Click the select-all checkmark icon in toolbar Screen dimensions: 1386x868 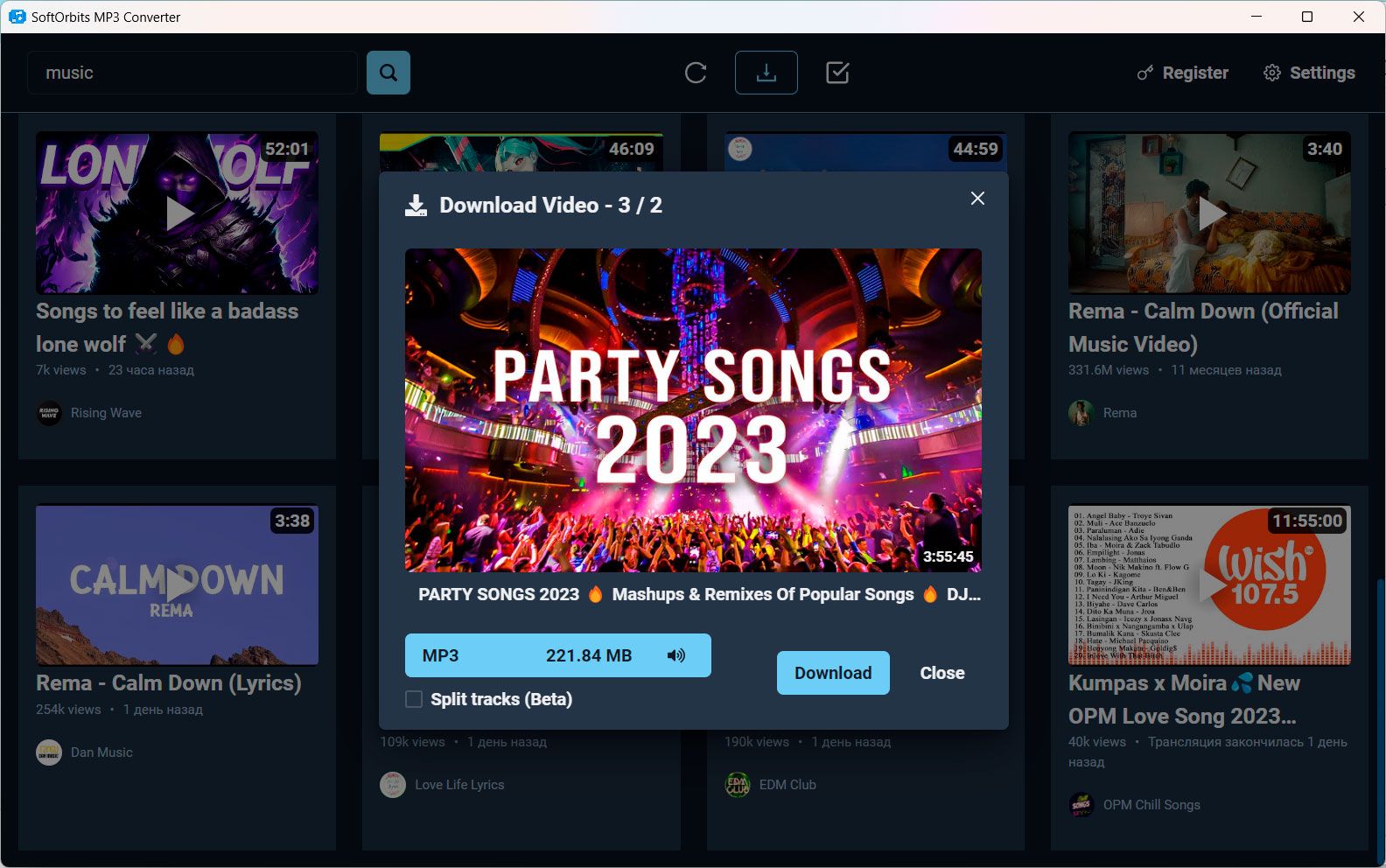[x=837, y=73]
